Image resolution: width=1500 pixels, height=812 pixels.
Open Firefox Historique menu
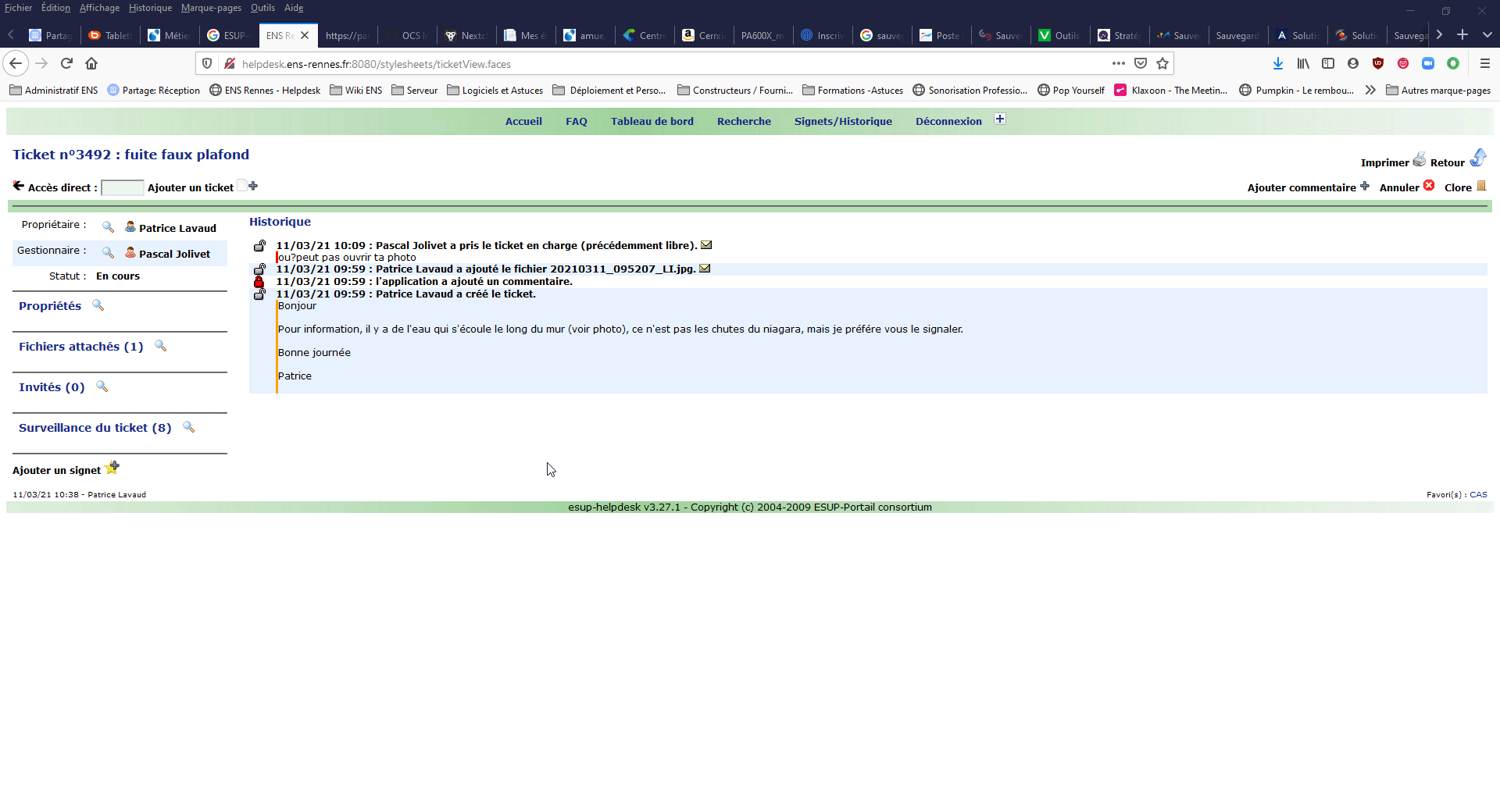150,8
